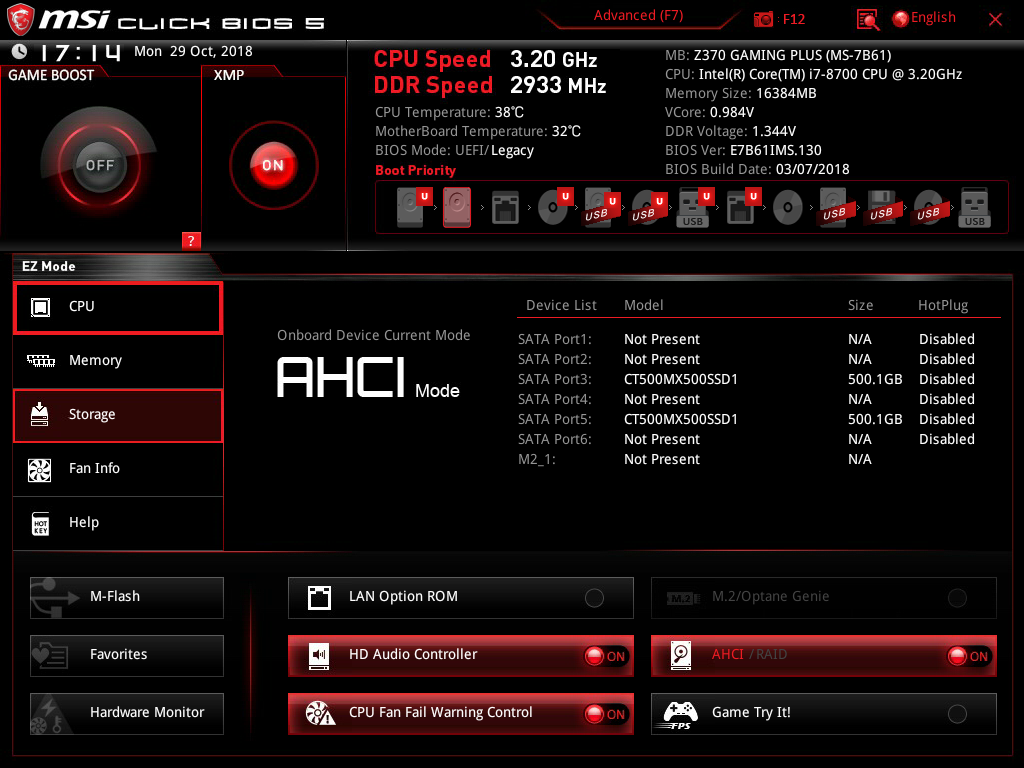1024x768 pixels.
Task: Open the CPU info section
Action: [x=118, y=307]
